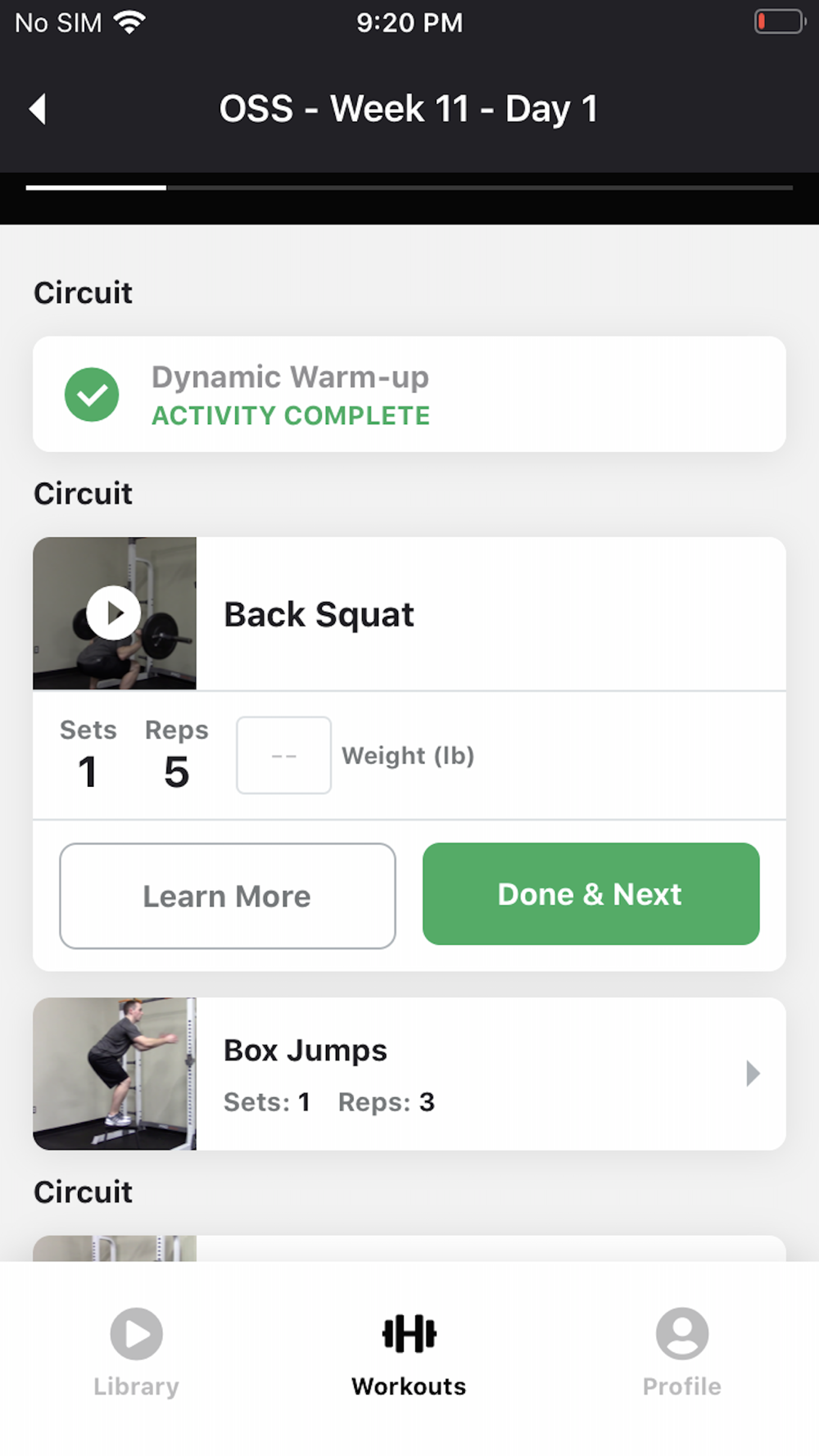The width and height of the screenshot is (819, 1456).
Task: Enter weight in the Weight (lb) field
Action: pos(283,755)
